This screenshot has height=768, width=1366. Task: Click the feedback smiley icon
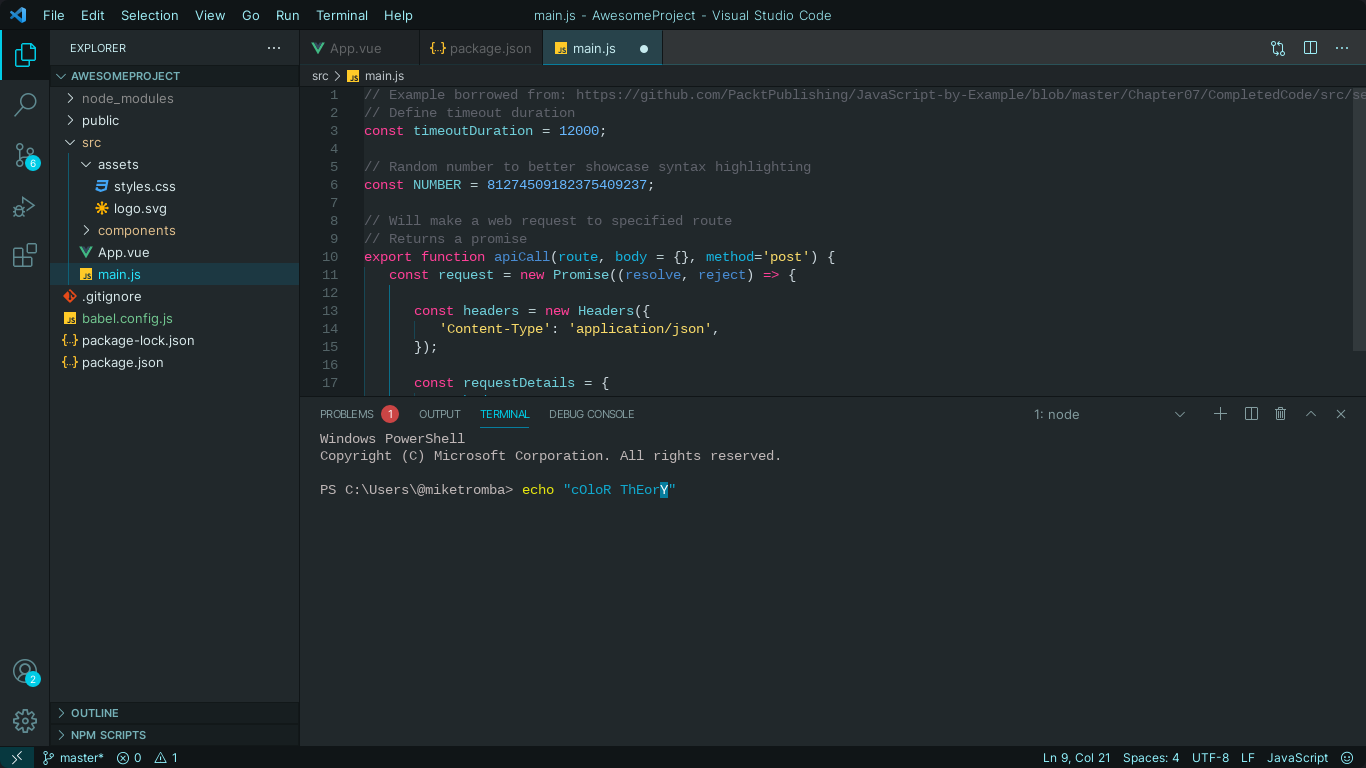1347,758
